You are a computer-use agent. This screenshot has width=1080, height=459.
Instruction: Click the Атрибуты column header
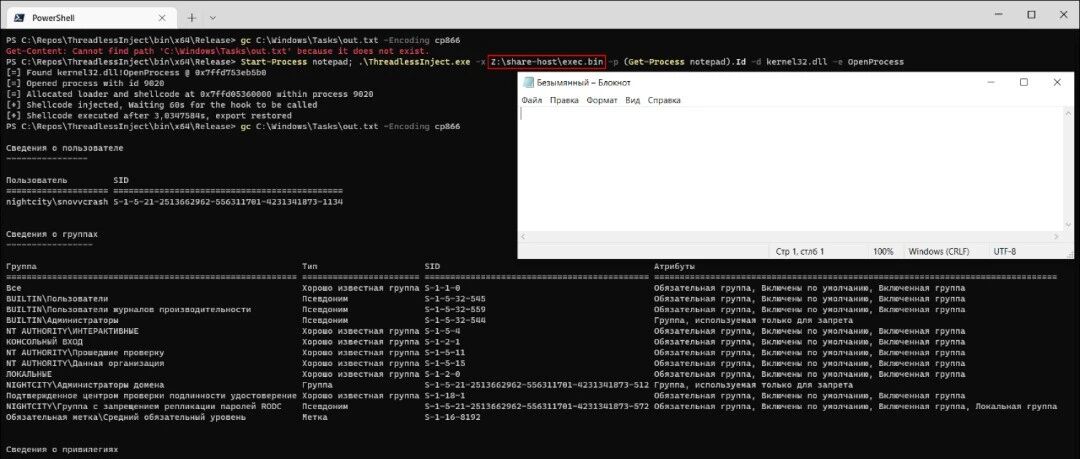click(674, 266)
